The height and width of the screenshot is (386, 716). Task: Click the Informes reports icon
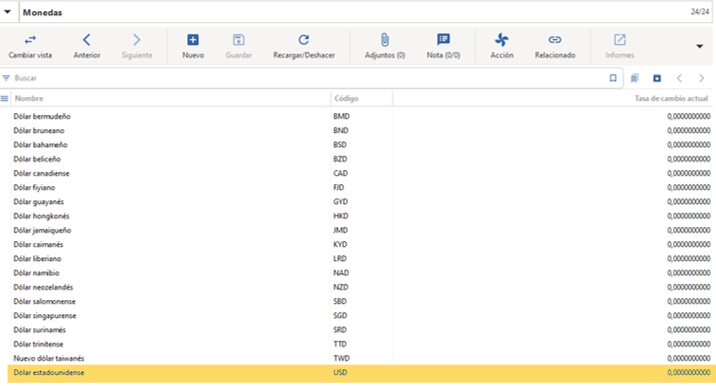pos(620,40)
